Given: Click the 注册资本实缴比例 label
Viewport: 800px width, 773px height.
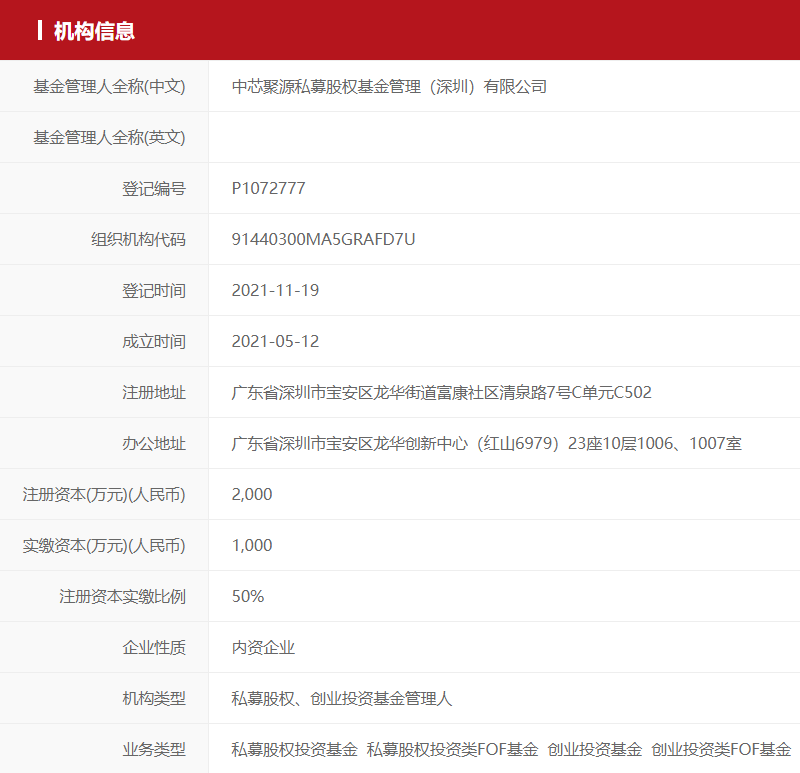Looking at the screenshot, I should 122,596.
